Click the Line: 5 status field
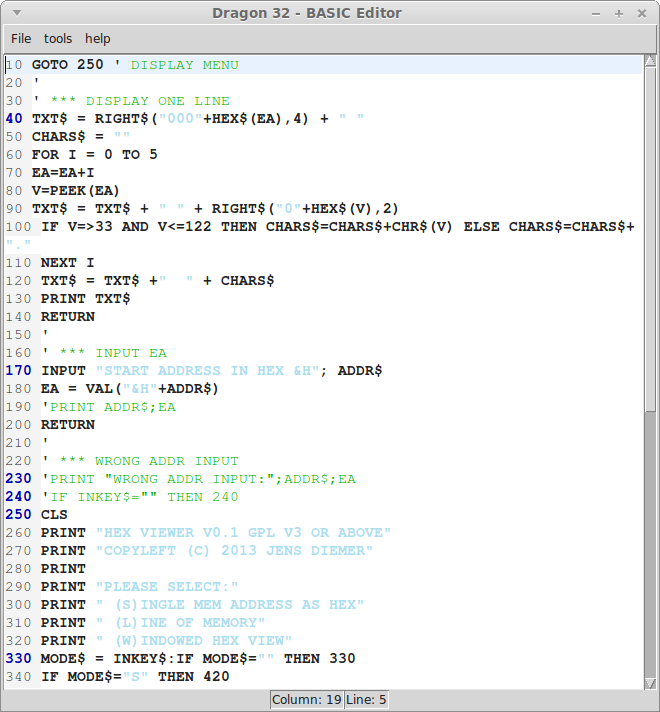660x712 pixels. tap(366, 700)
